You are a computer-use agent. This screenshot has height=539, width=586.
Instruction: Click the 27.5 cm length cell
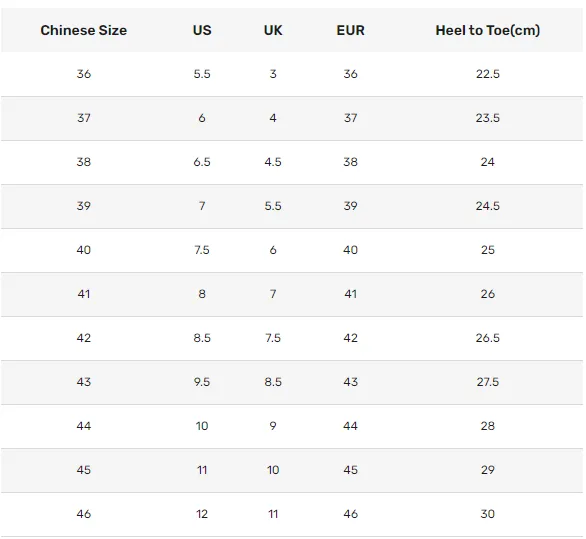488,382
